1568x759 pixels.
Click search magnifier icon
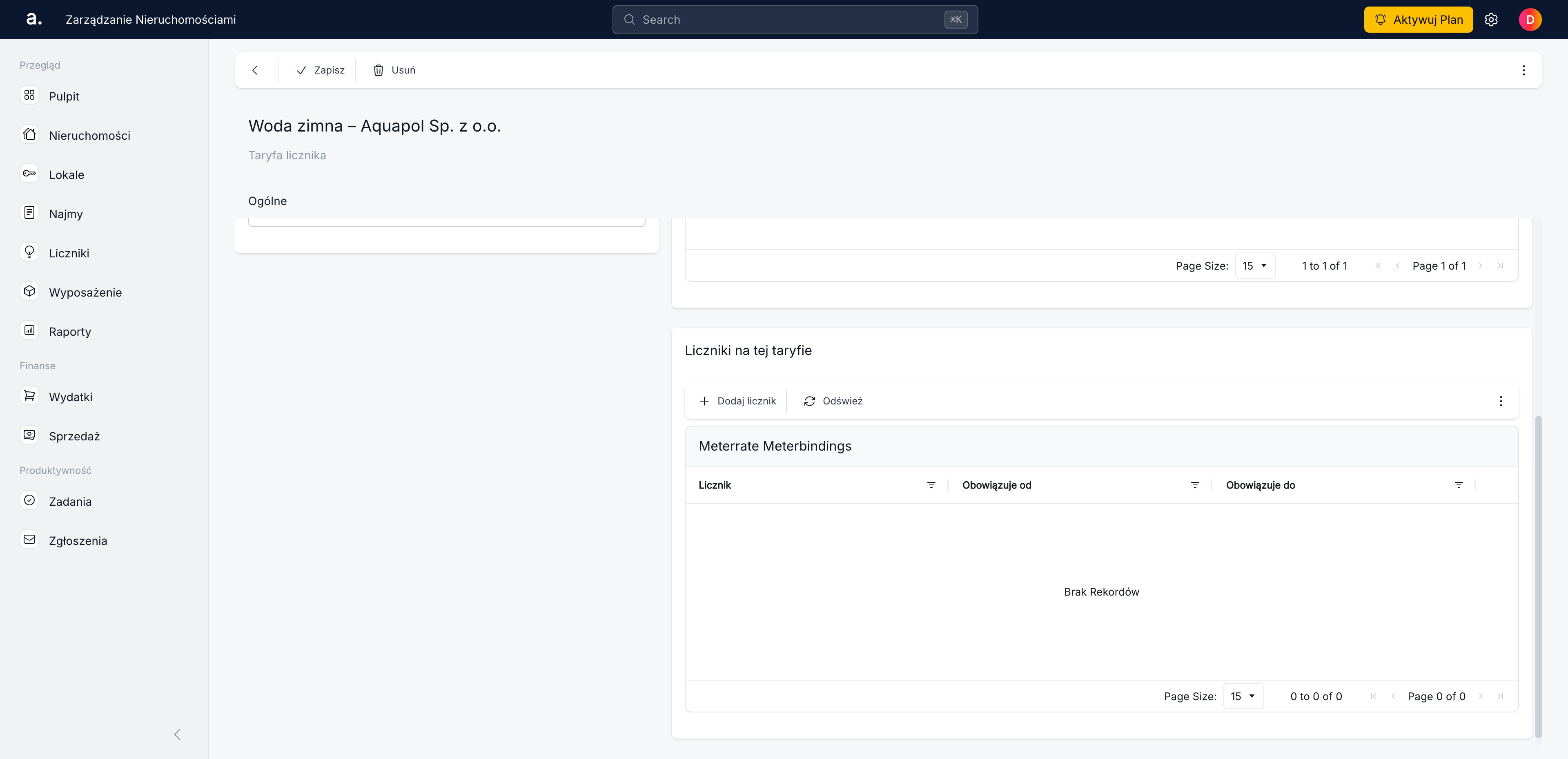tap(629, 20)
